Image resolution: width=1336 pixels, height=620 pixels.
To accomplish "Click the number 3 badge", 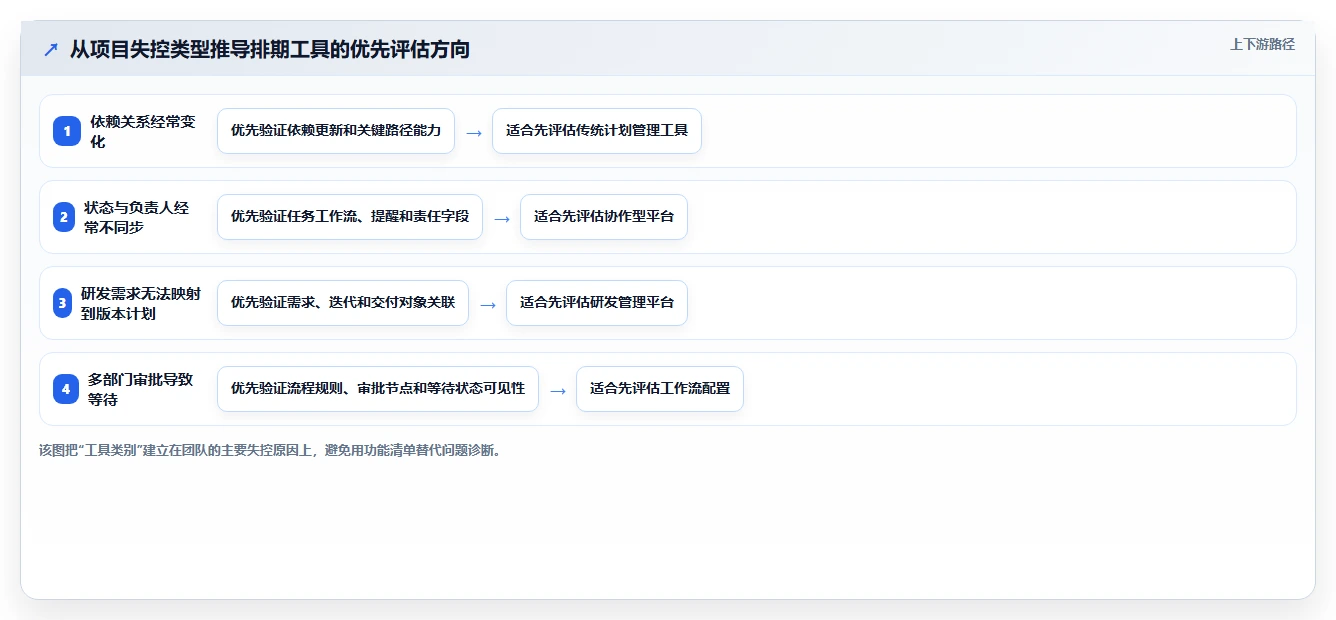I will coord(63,303).
